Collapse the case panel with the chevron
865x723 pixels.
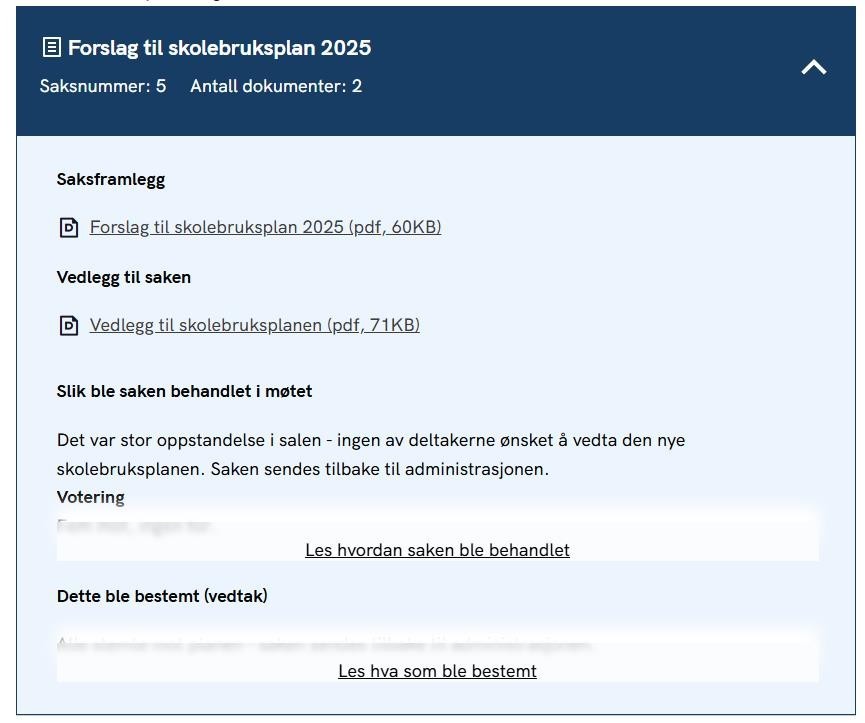pyautogui.click(x=814, y=67)
